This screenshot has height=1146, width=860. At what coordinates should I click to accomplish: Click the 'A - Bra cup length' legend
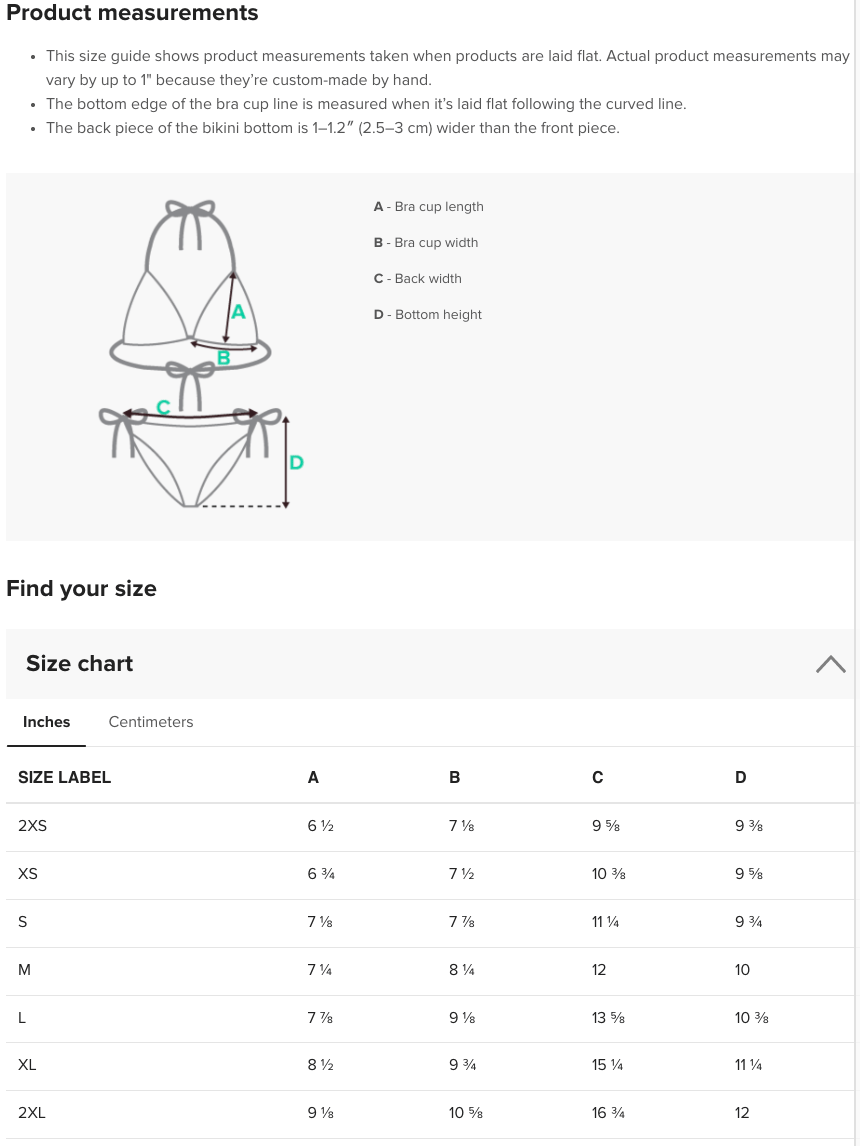(x=428, y=207)
